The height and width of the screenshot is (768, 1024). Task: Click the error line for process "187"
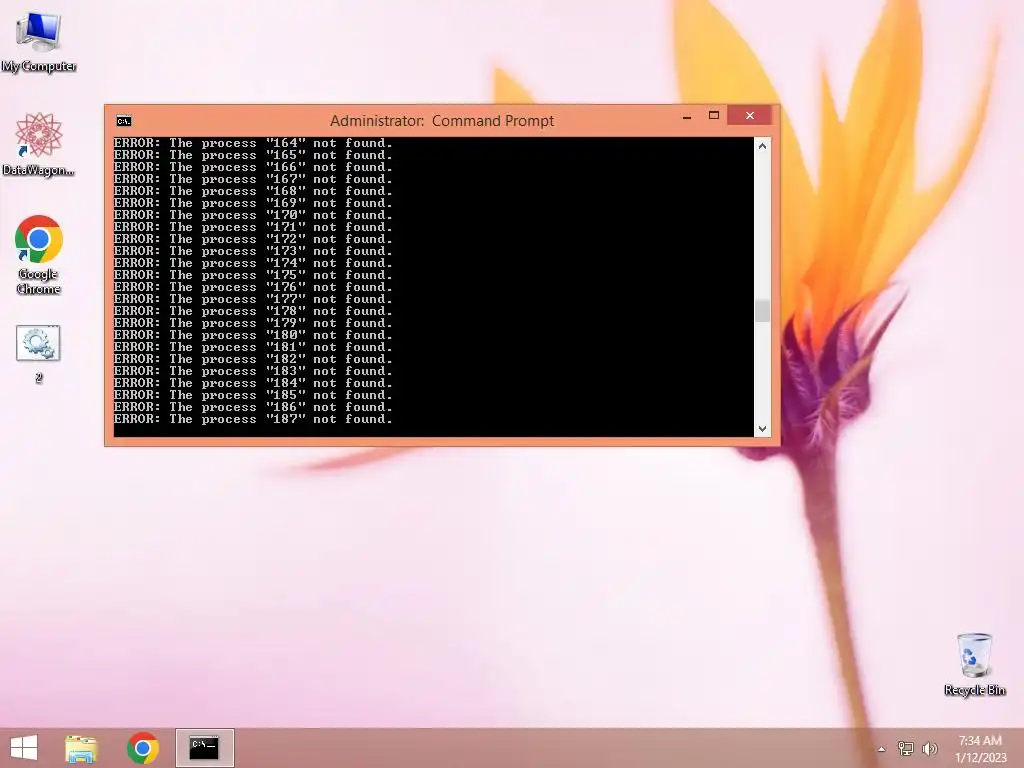tap(253, 419)
